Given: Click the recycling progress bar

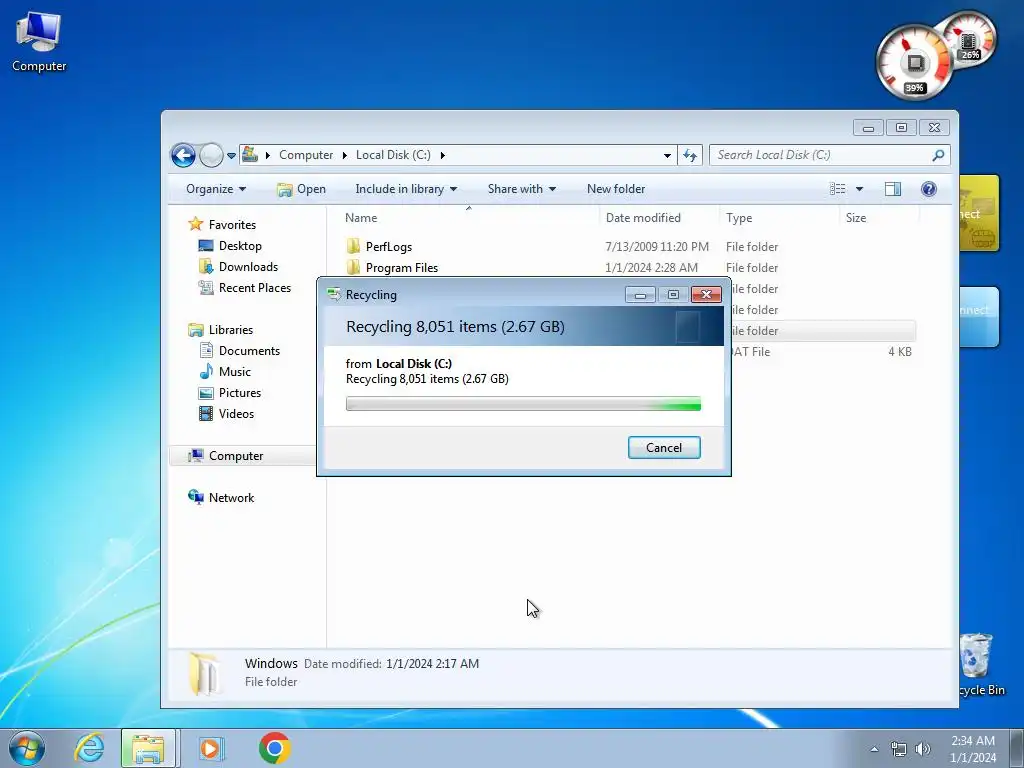Looking at the screenshot, I should [523, 404].
